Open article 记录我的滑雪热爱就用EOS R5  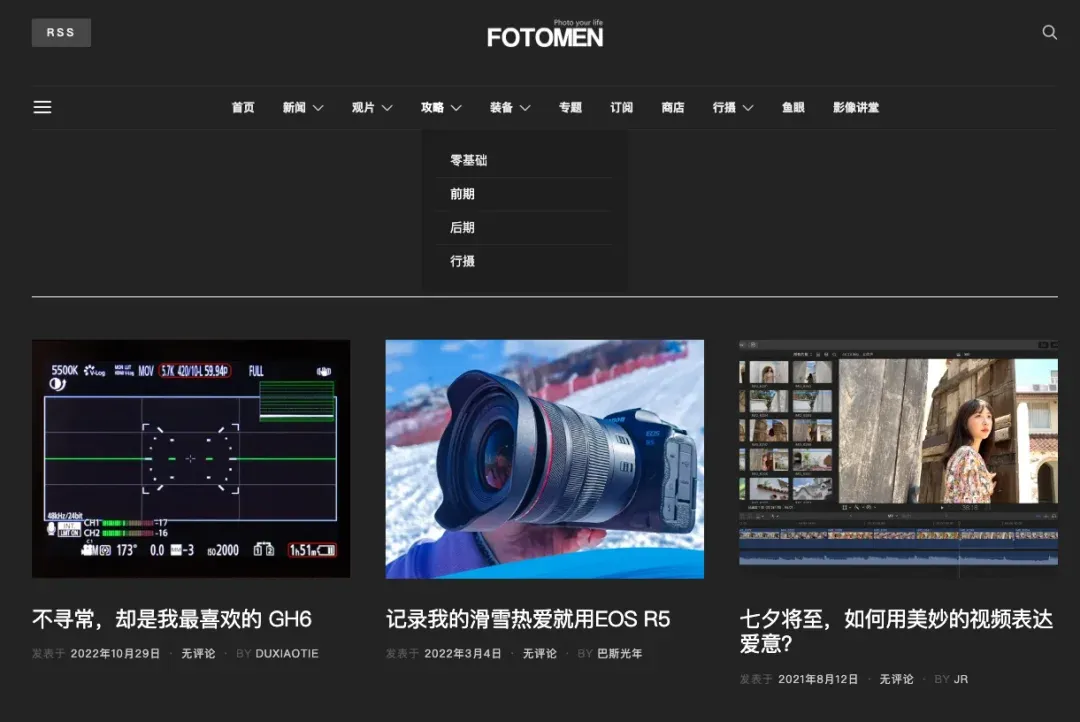(528, 619)
